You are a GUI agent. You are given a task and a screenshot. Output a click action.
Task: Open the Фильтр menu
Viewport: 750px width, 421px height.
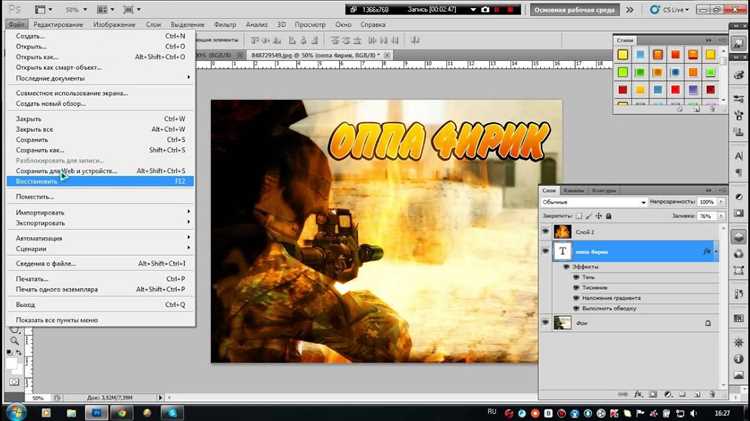point(225,24)
